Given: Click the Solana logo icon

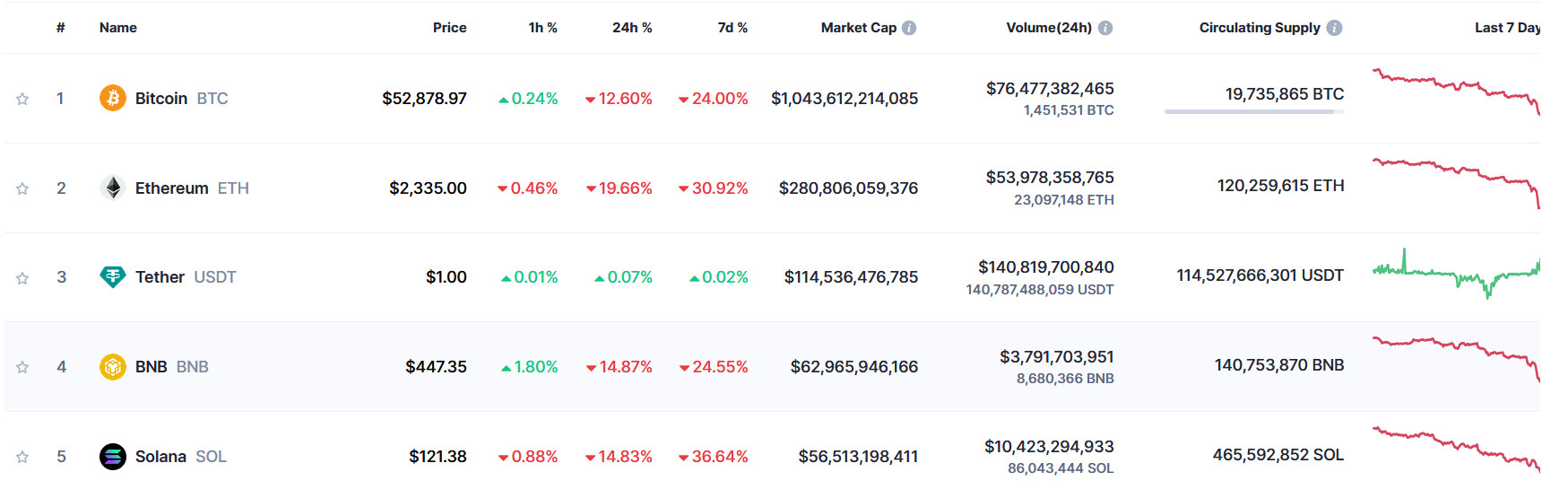Looking at the screenshot, I should point(112,457).
